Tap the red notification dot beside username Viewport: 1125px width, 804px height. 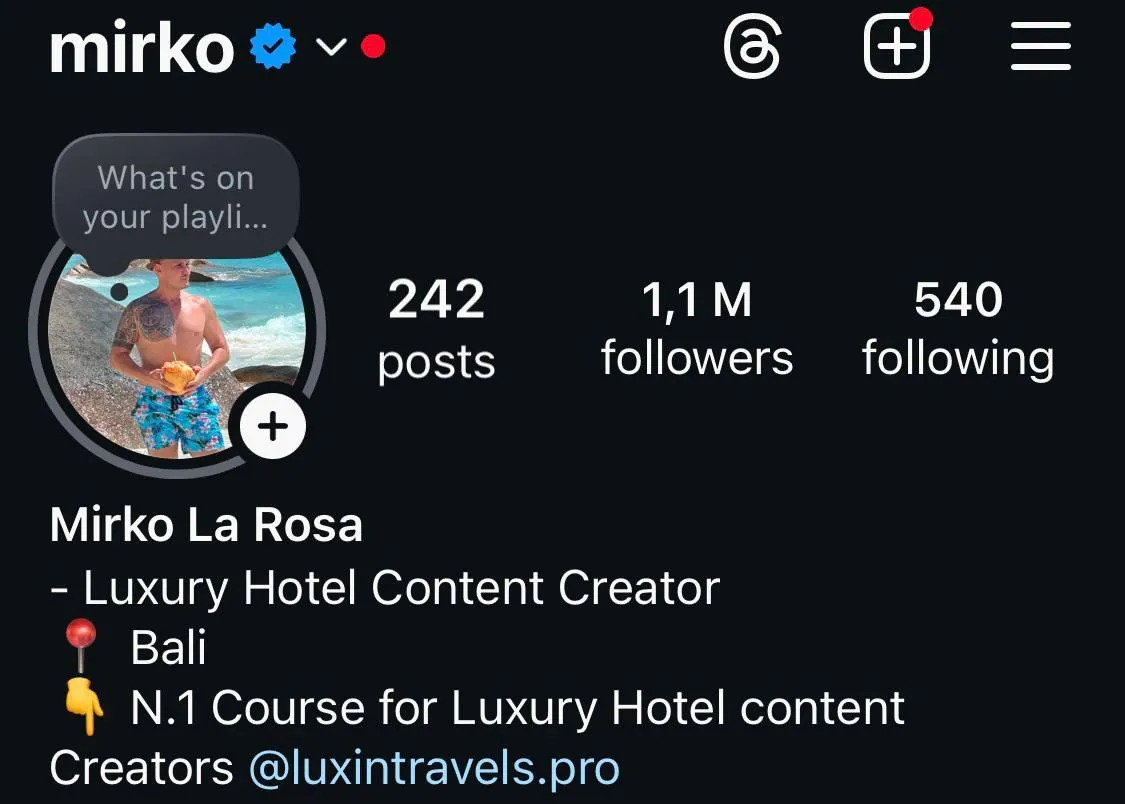click(373, 47)
